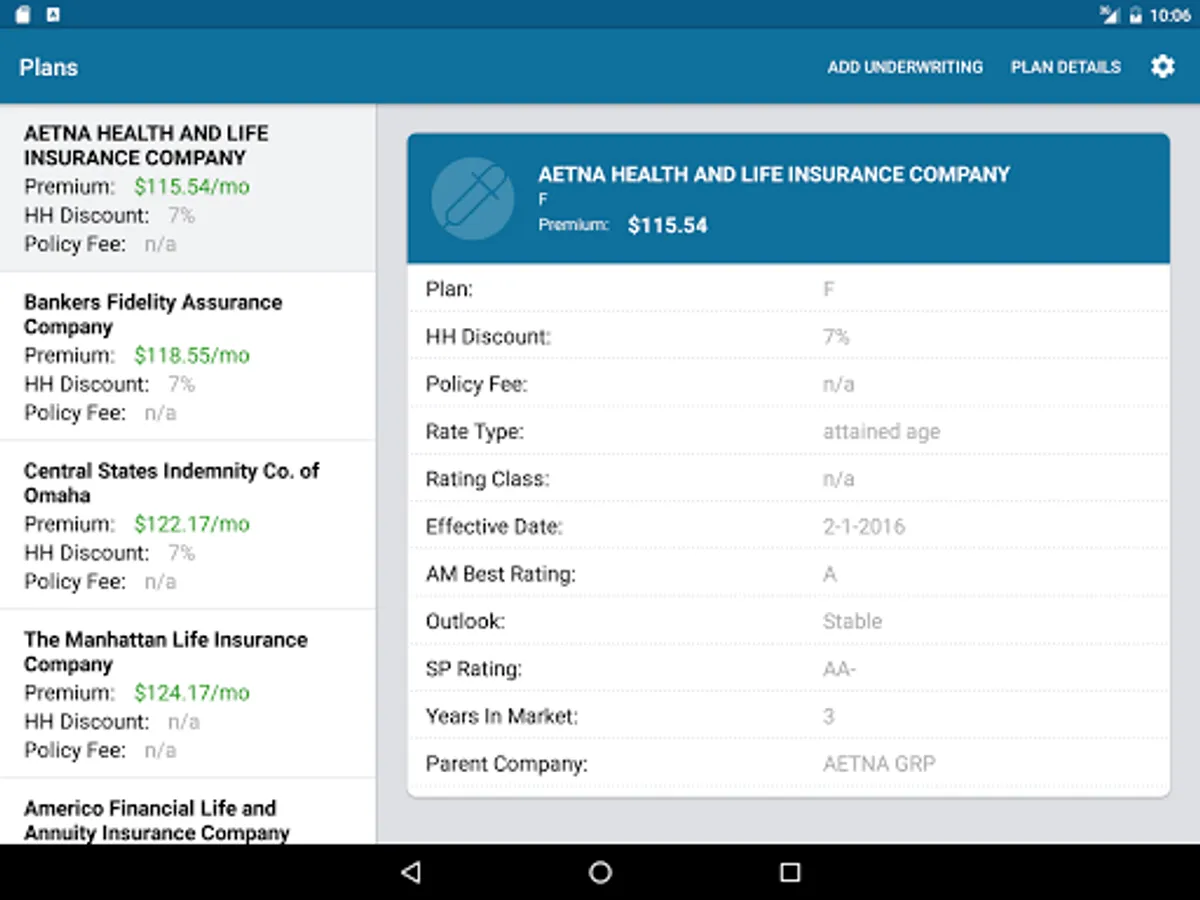Click the HH Discount row in details card

pyautogui.click(x=788, y=337)
